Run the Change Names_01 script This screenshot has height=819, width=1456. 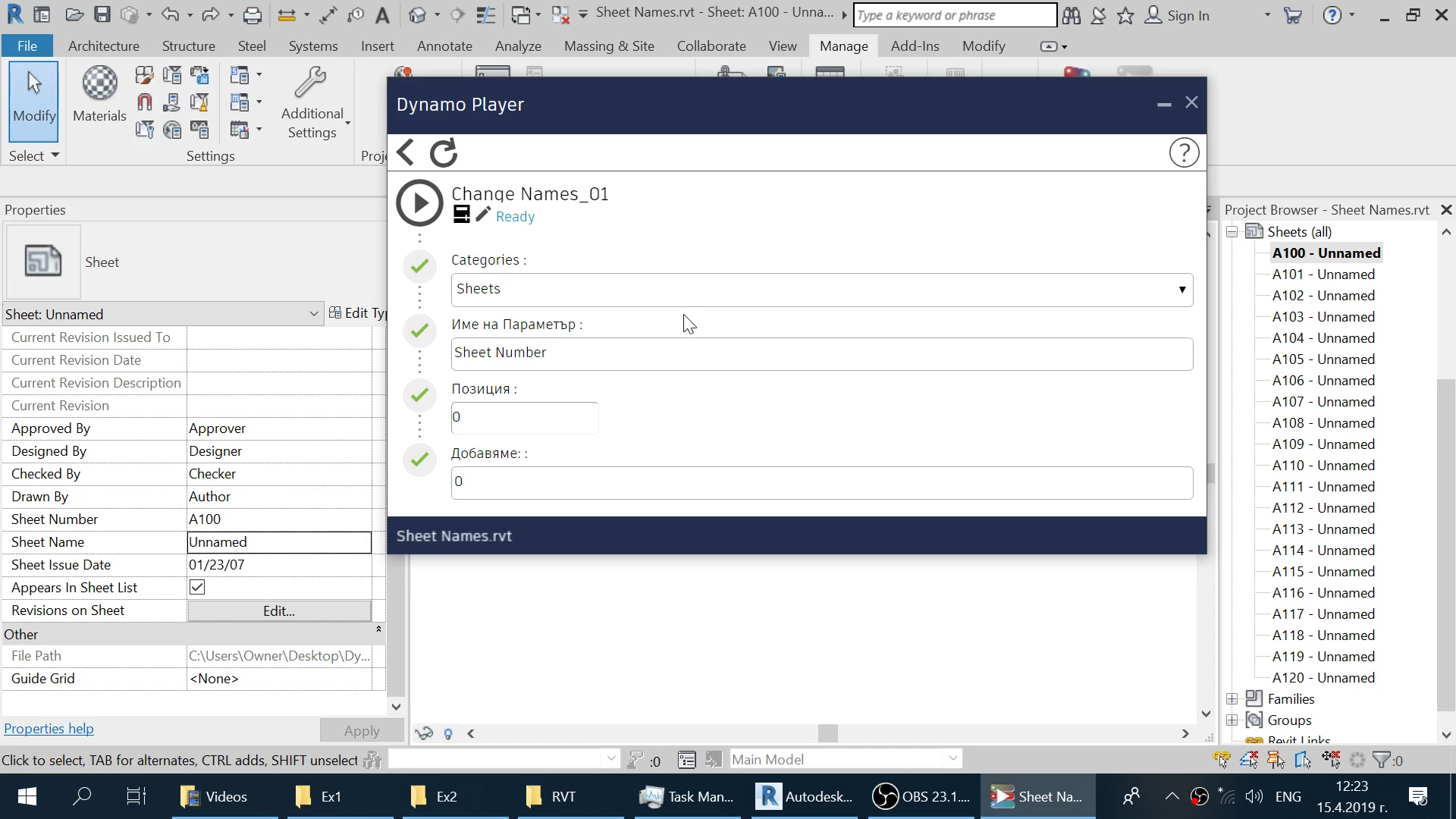pyautogui.click(x=419, y=202)
